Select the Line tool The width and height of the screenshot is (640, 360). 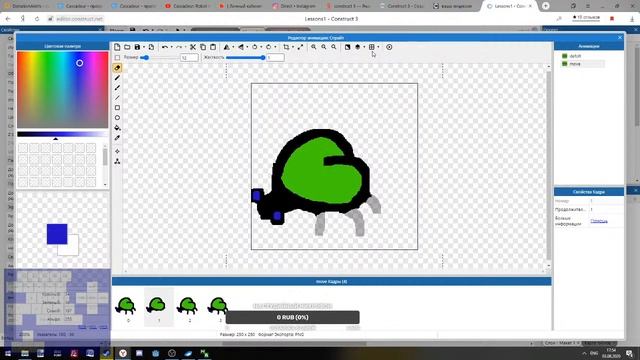tap(117, 98)
